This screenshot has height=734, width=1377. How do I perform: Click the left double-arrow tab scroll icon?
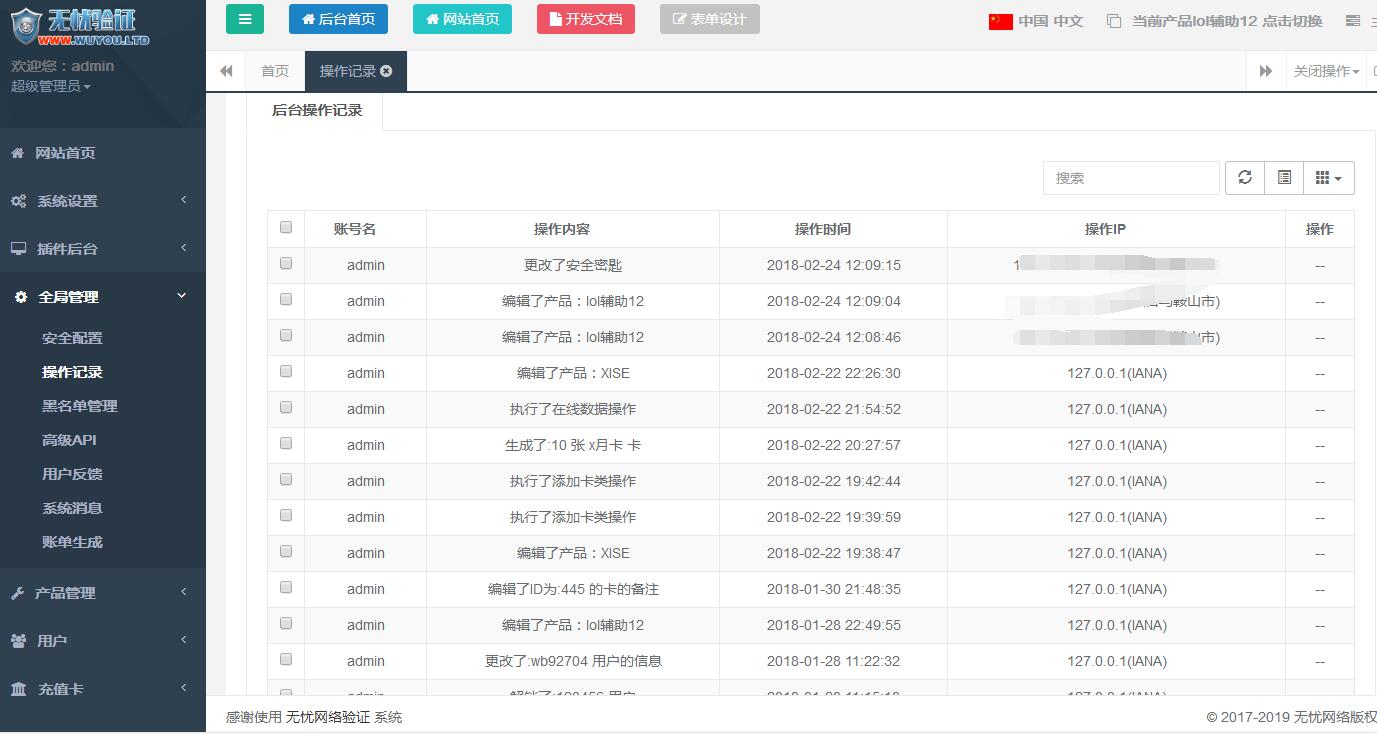[226, 71]
